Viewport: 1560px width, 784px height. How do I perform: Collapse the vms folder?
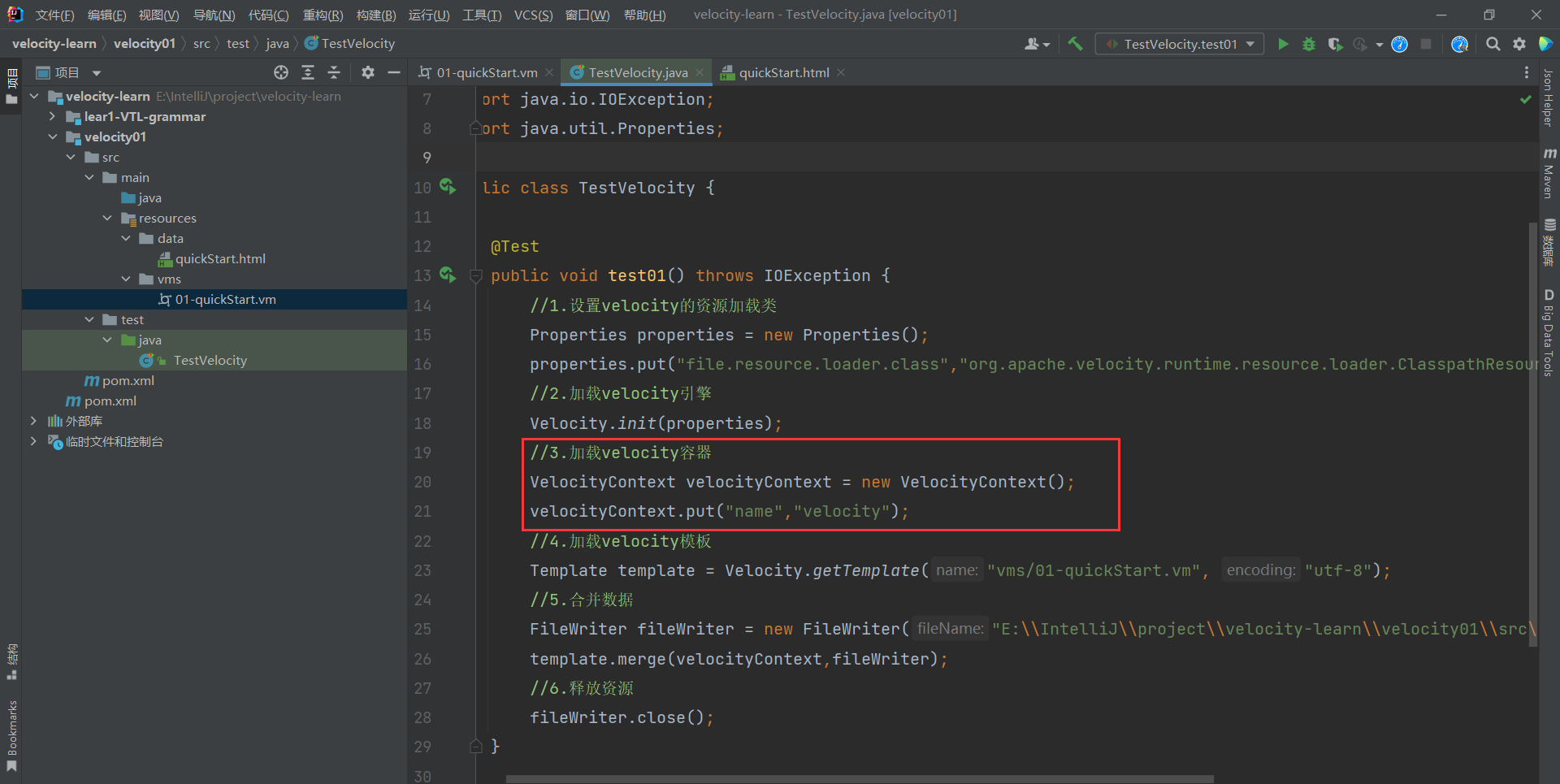[x=126, y=279]
